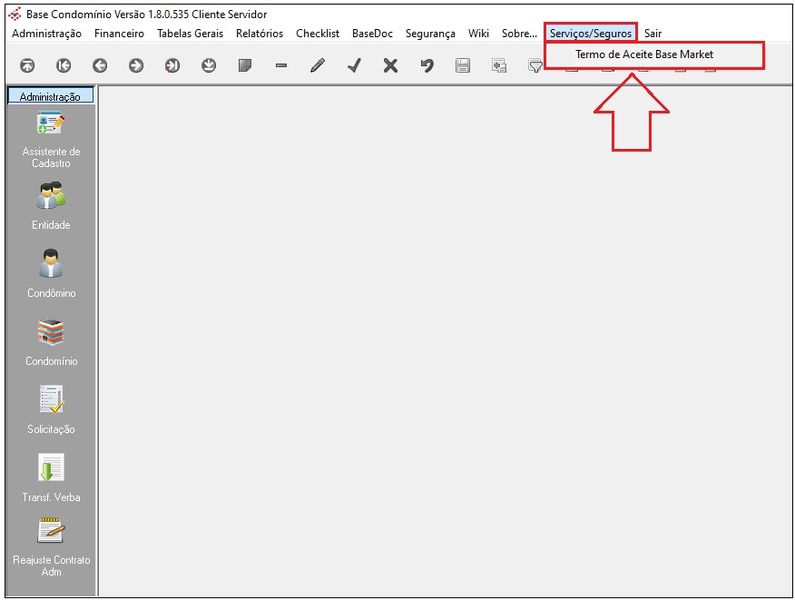The height and width of the screenshot is (600, 795).
Task: Click the Administração panel header button
Action: pyautogui.click(x=50, y=97)
